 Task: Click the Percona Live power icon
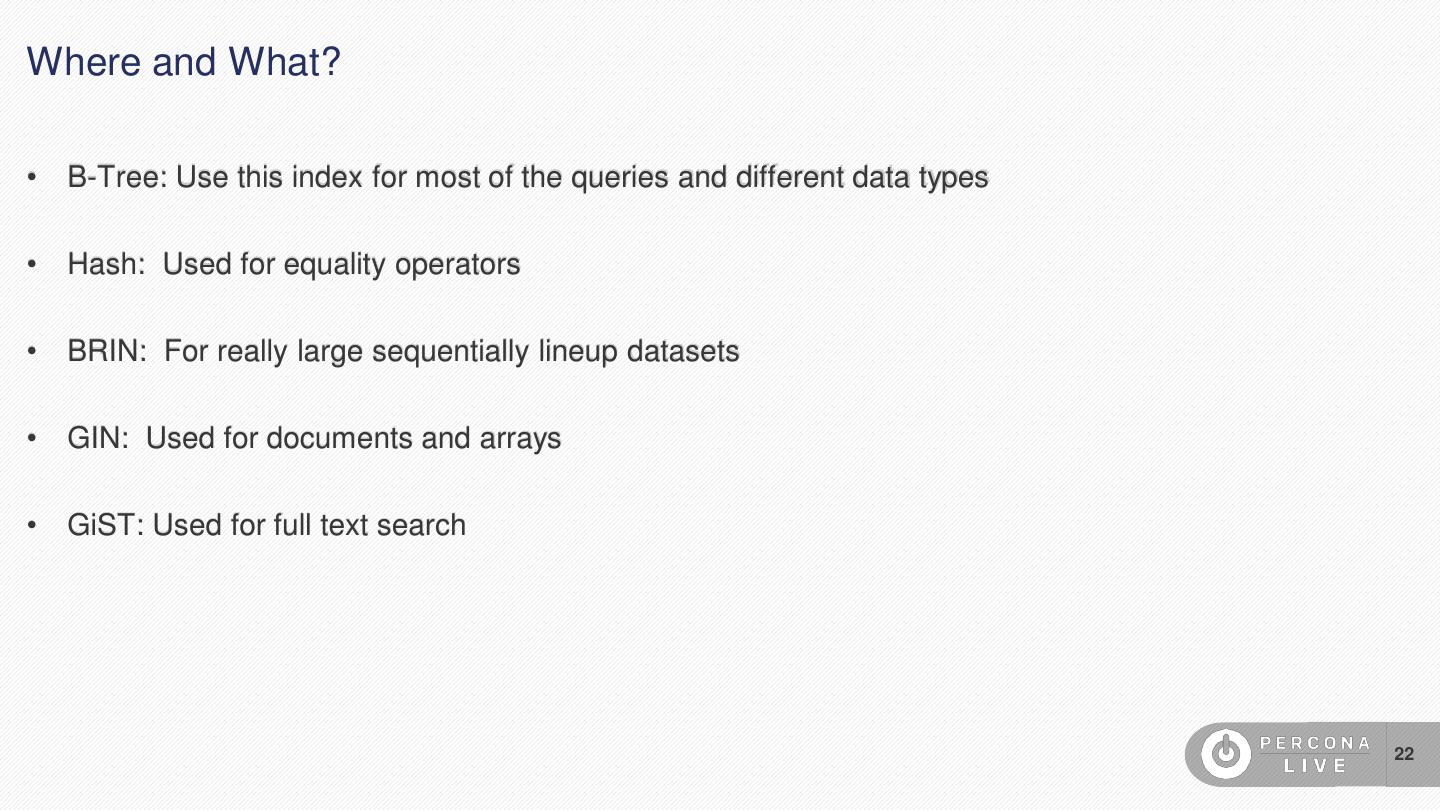[1225, 754]
